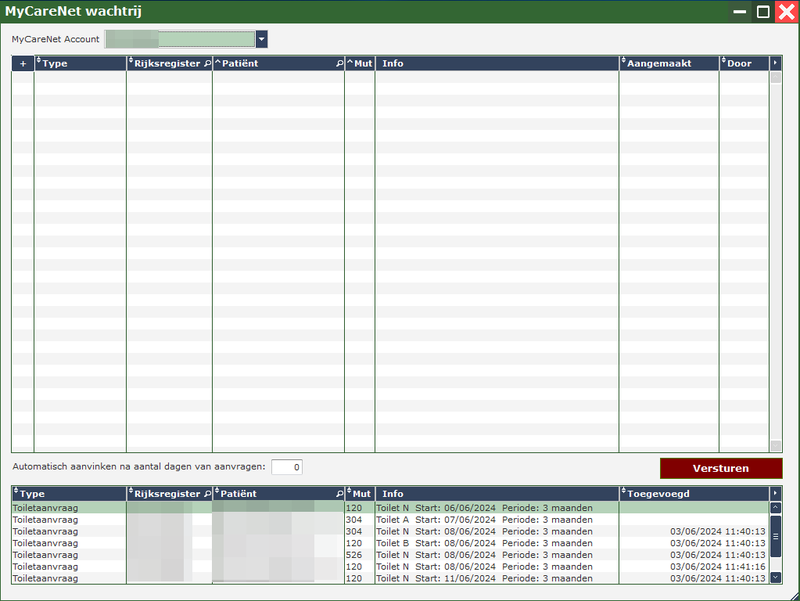Expand lower table column arrow icon
Image resolution: width=800 pixels, height=601 pixels.
point(776,493)
